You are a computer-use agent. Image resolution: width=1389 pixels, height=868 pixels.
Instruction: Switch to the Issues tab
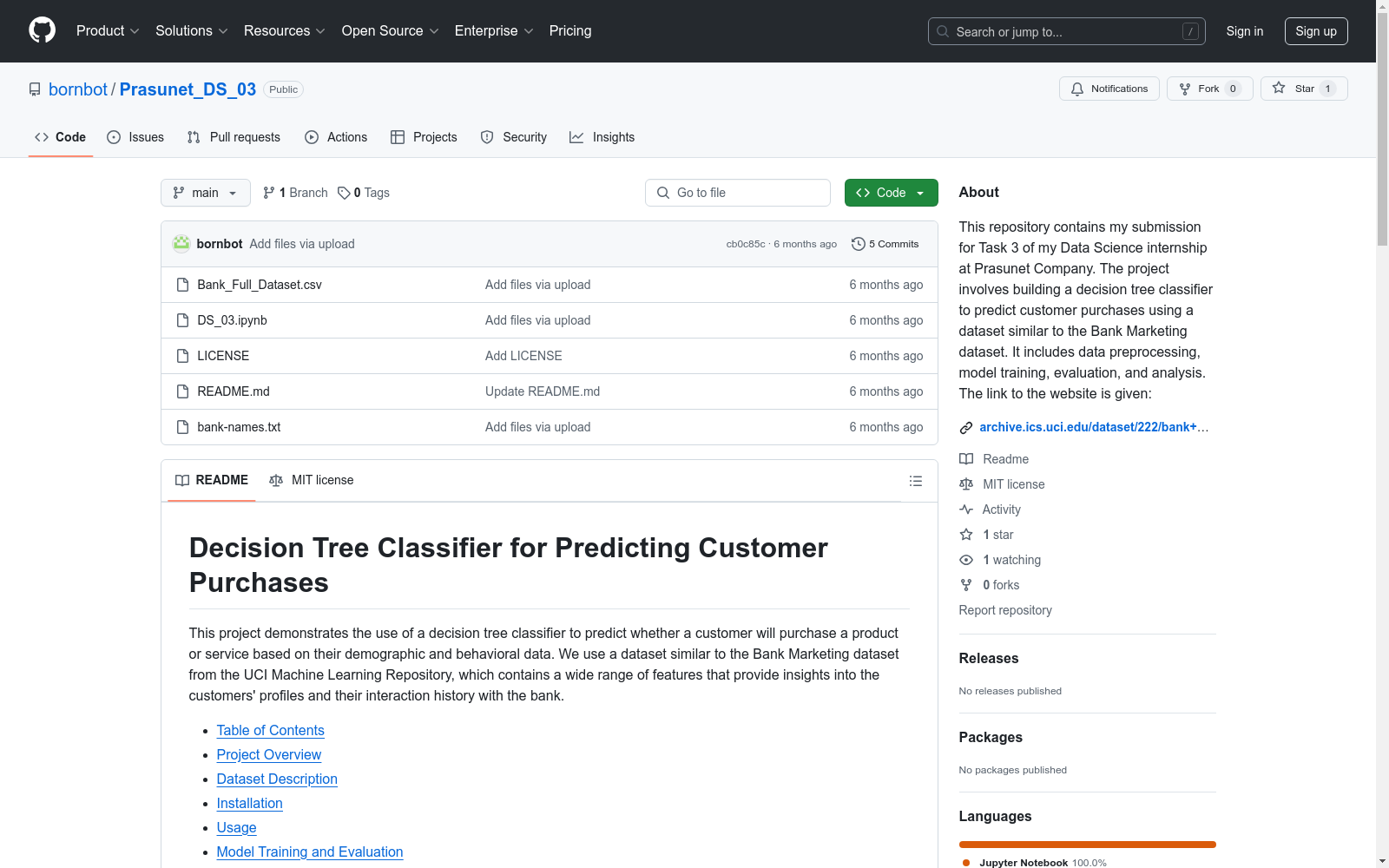pos(135,137)
